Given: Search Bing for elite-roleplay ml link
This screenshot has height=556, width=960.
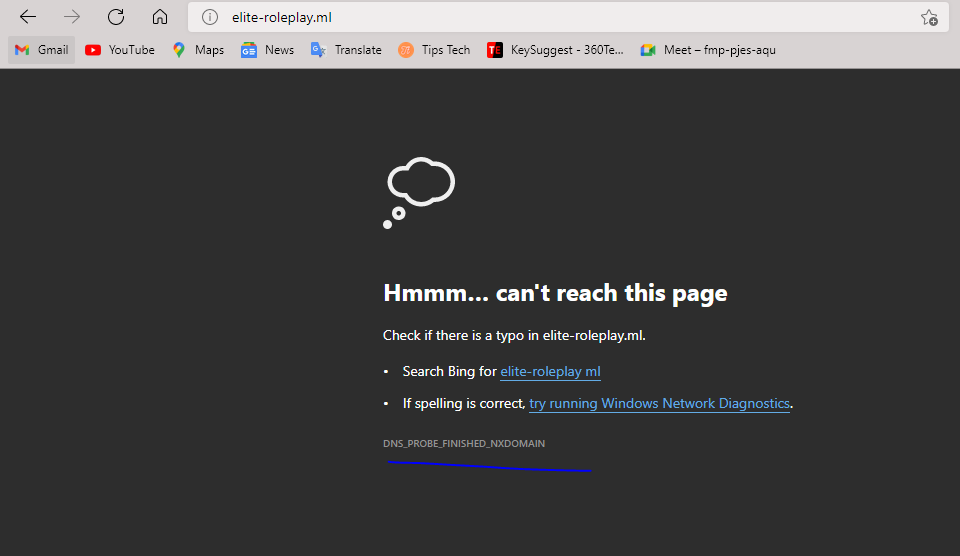Looking at the screenshot, I should tap(550, 372).
